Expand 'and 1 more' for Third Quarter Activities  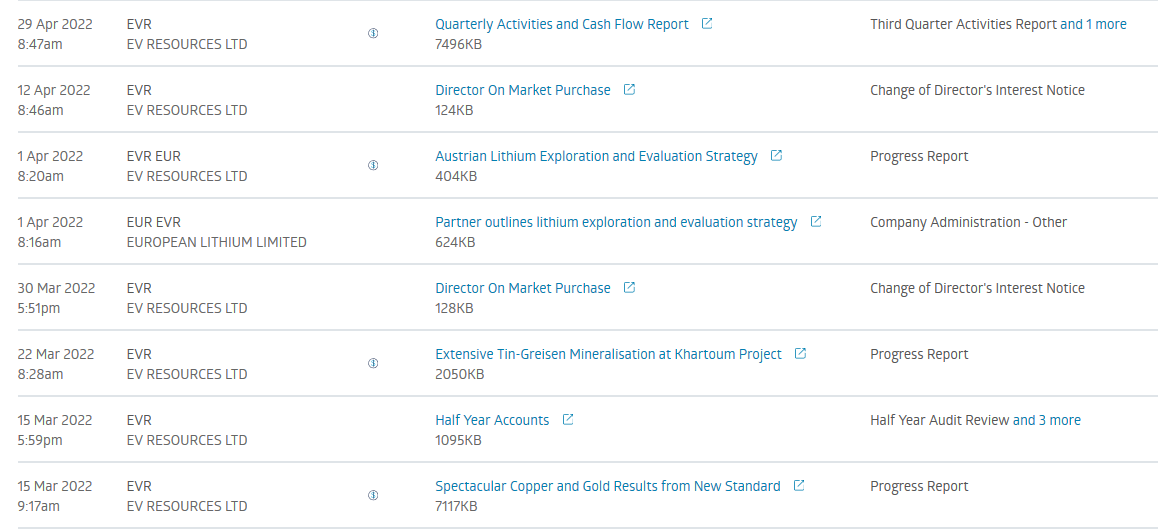coord(1093,24)
